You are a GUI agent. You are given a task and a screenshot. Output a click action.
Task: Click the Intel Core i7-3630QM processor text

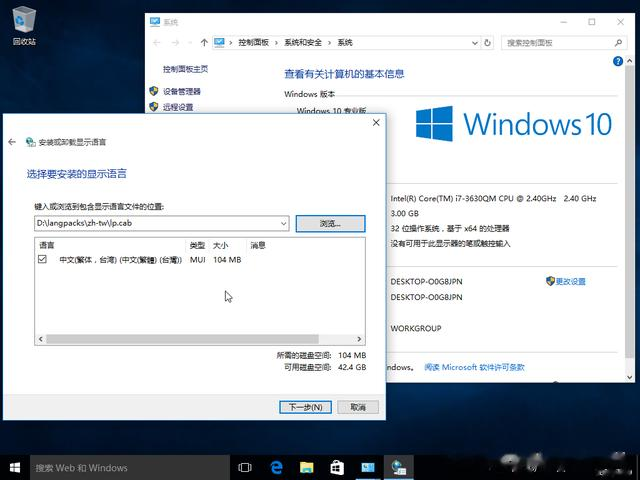pyautogui.click(x=493, y=198)
